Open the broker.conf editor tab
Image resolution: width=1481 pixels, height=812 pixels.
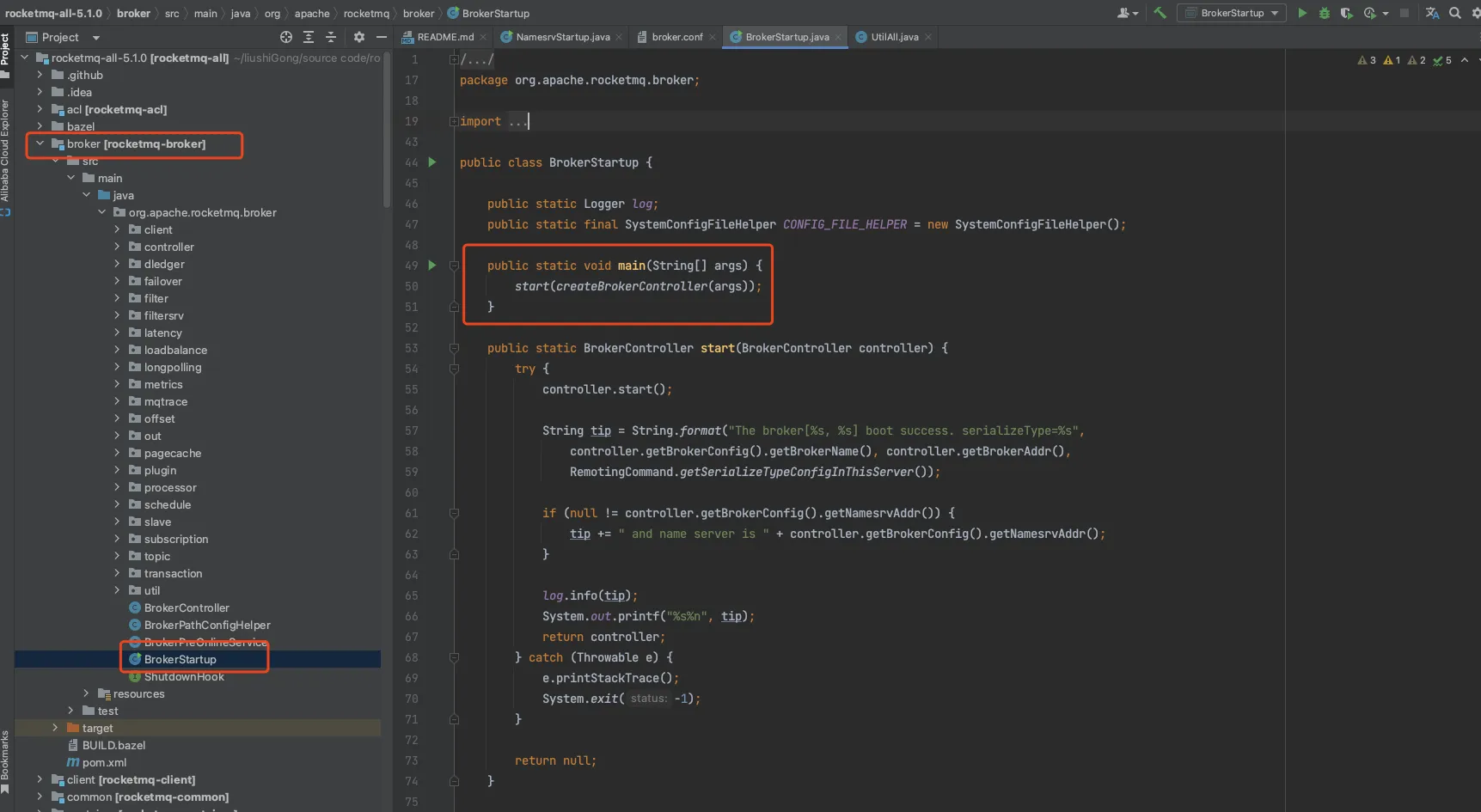676,37
